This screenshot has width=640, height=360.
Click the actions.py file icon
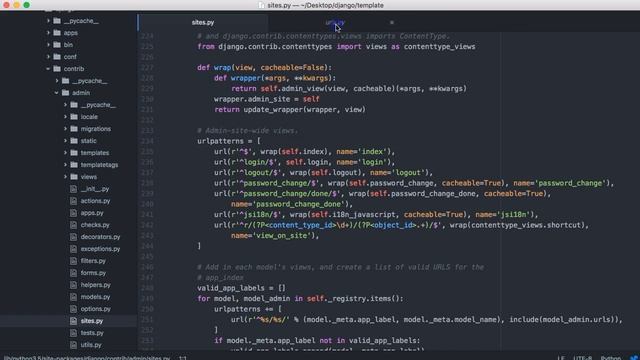point(73,201)
